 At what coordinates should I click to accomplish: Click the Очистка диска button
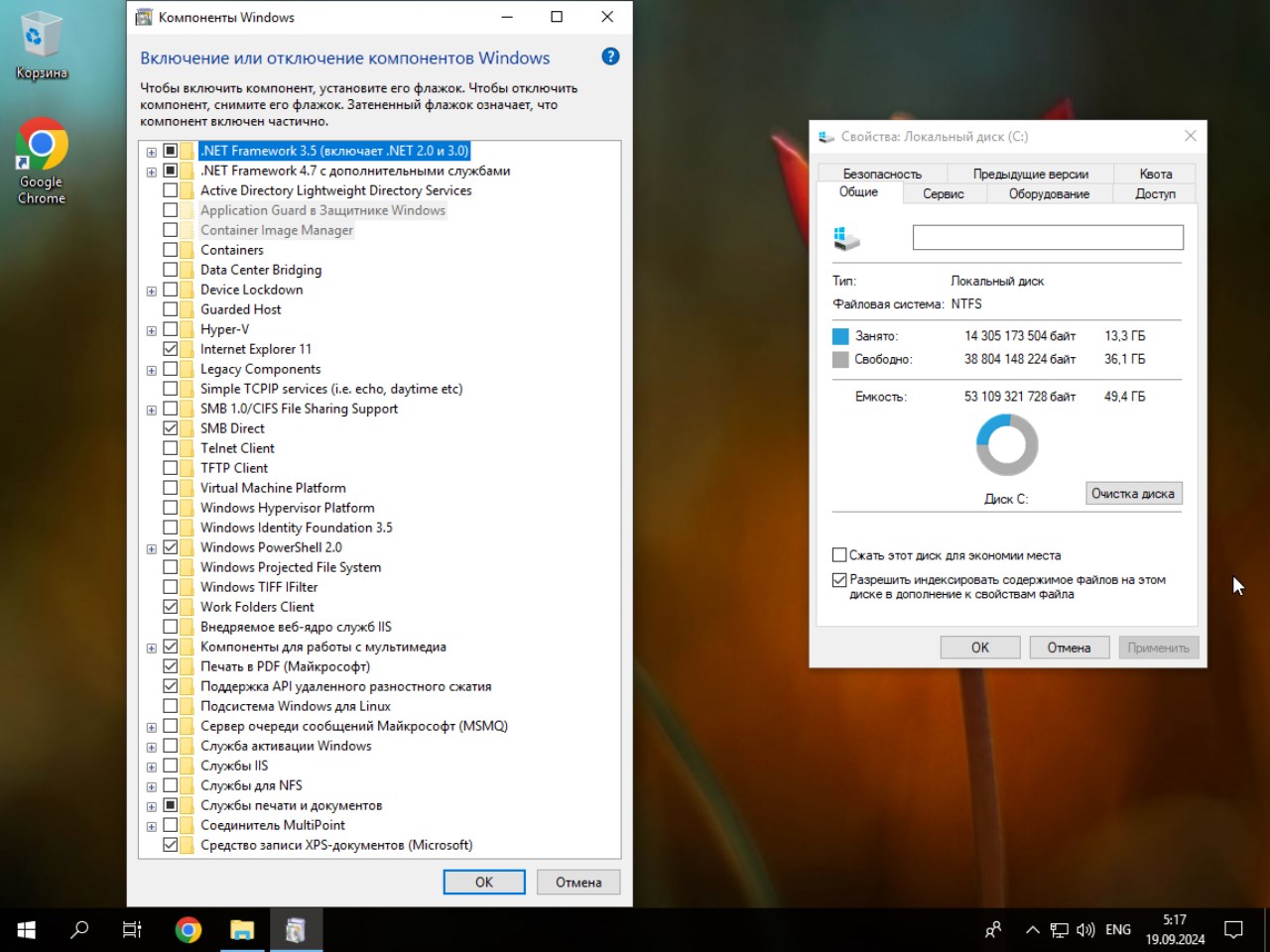click(x=1132, y=494)
